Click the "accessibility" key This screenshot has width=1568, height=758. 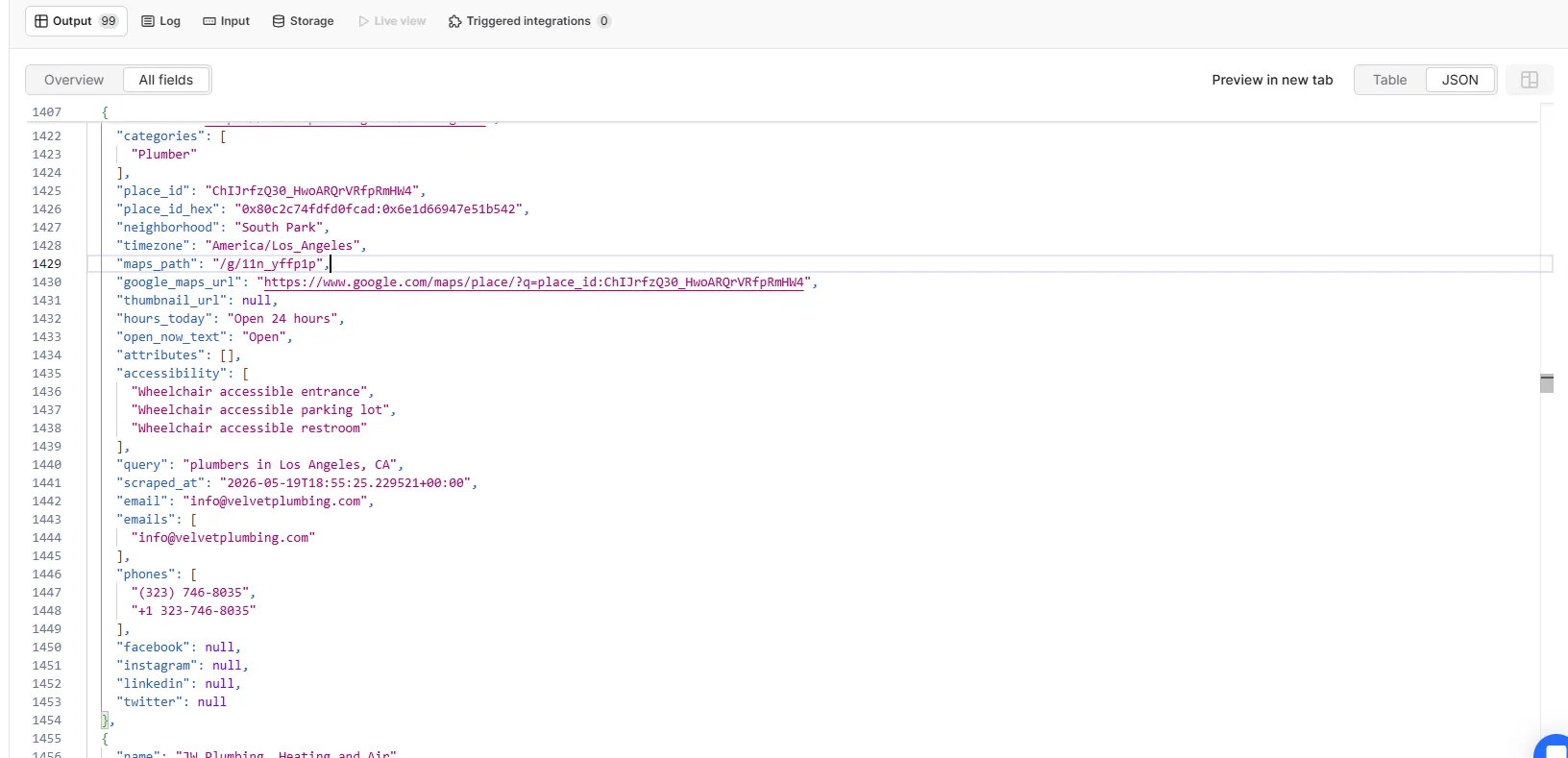[172, 374]
